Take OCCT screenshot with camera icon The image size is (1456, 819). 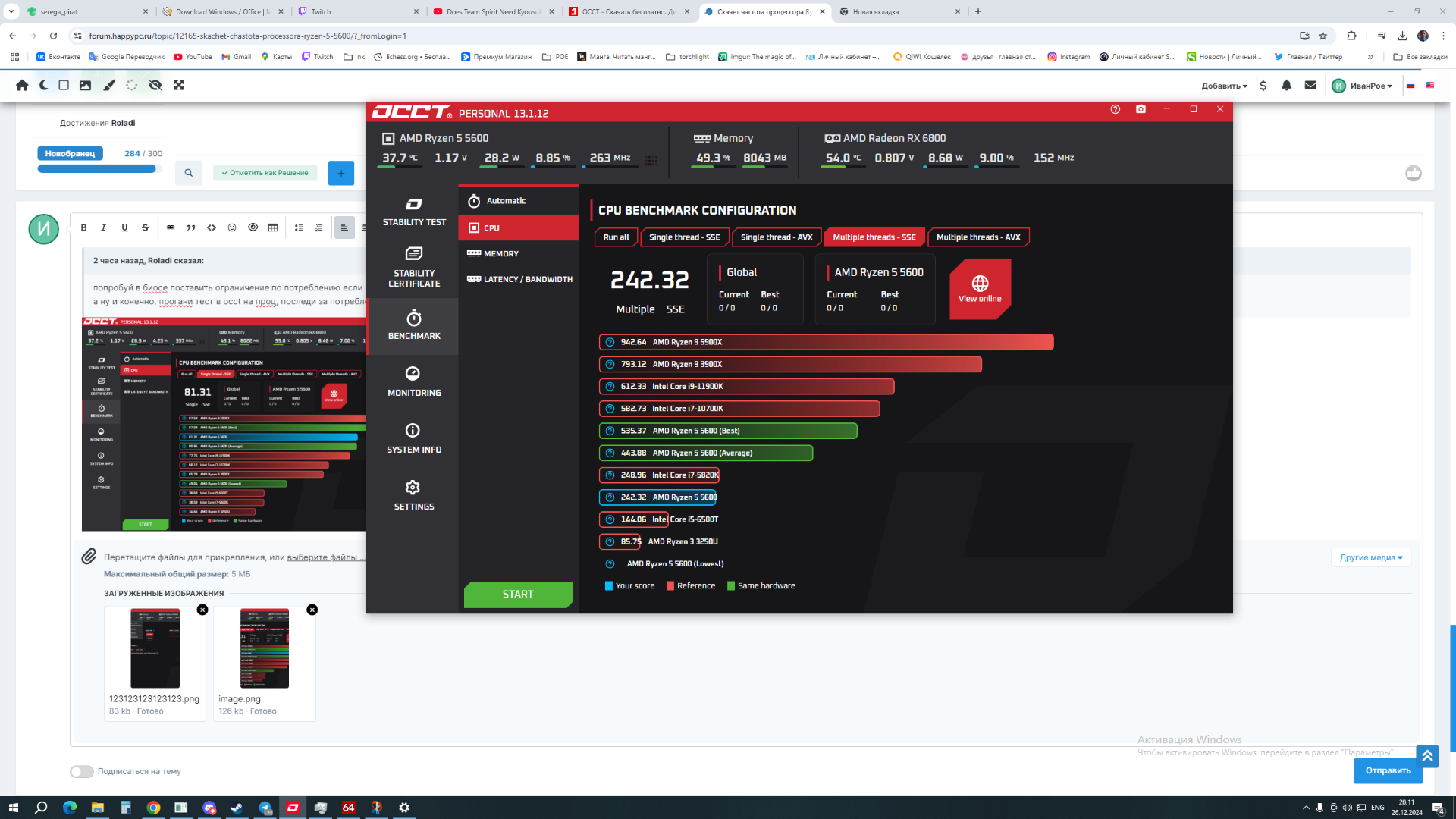1141,109
